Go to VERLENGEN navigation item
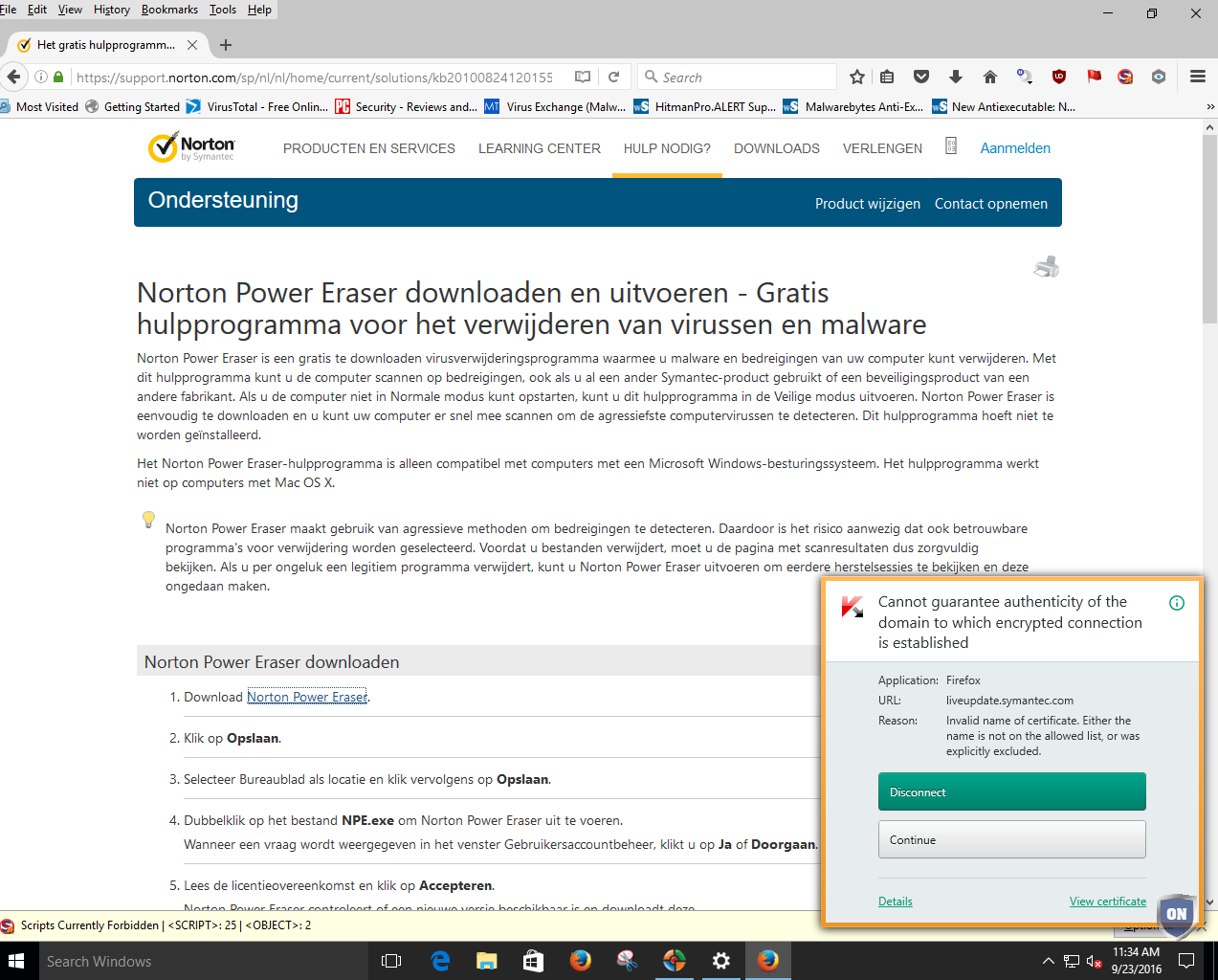This screenshot has height=980, width=1218. 882,148
